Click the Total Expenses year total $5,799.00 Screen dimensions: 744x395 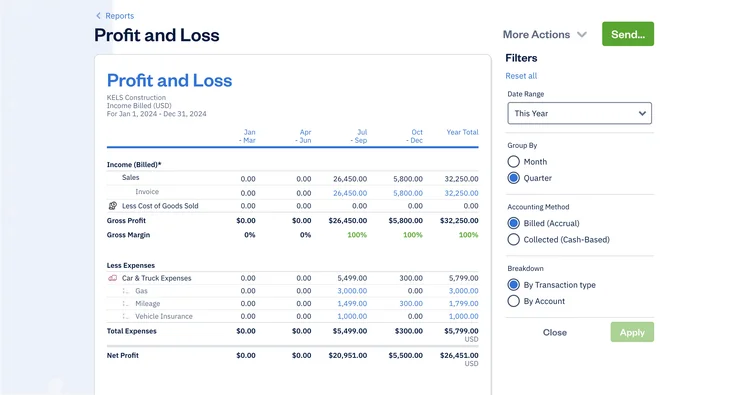(x=461, y=331)
